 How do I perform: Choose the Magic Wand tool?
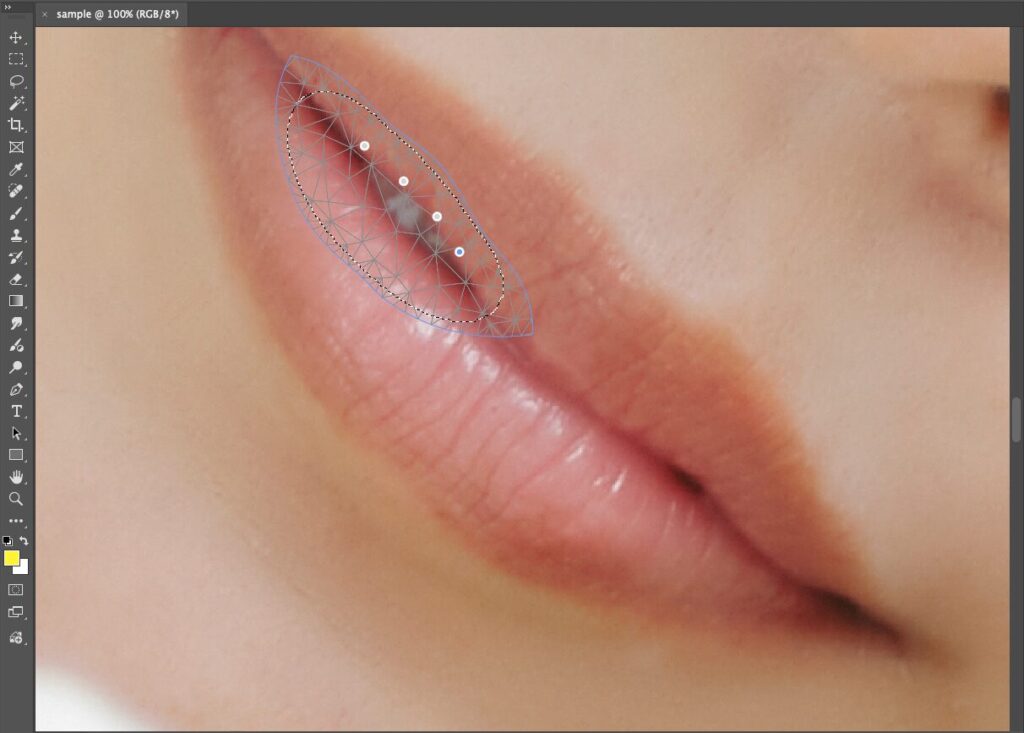coord(16,103)
